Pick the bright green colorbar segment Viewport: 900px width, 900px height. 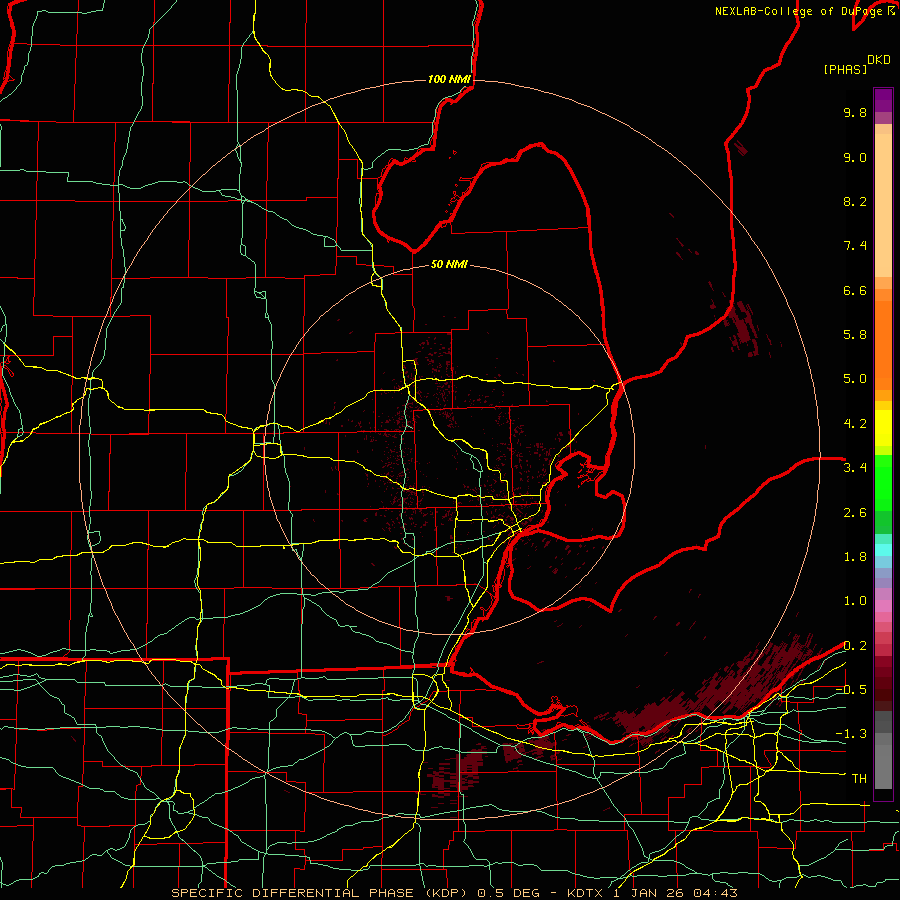pyautogui.click(x=883, y=482)
